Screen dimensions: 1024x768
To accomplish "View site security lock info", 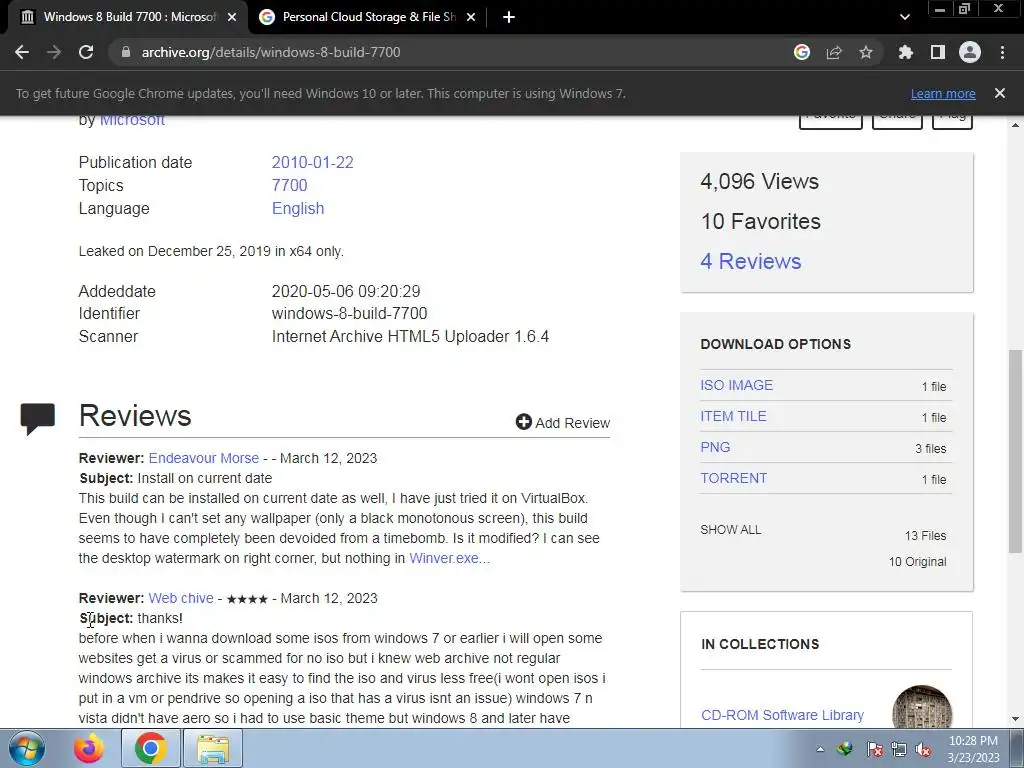I will point(126,52).
